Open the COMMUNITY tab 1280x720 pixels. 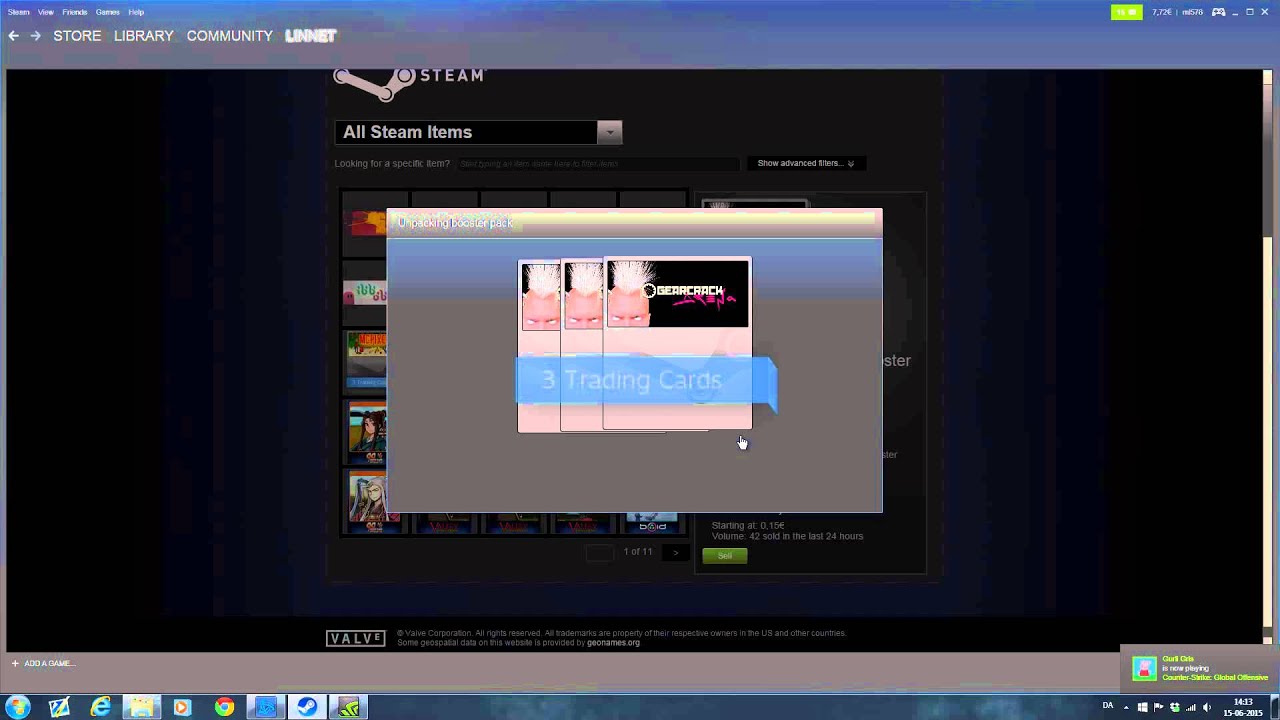(229, 36)
